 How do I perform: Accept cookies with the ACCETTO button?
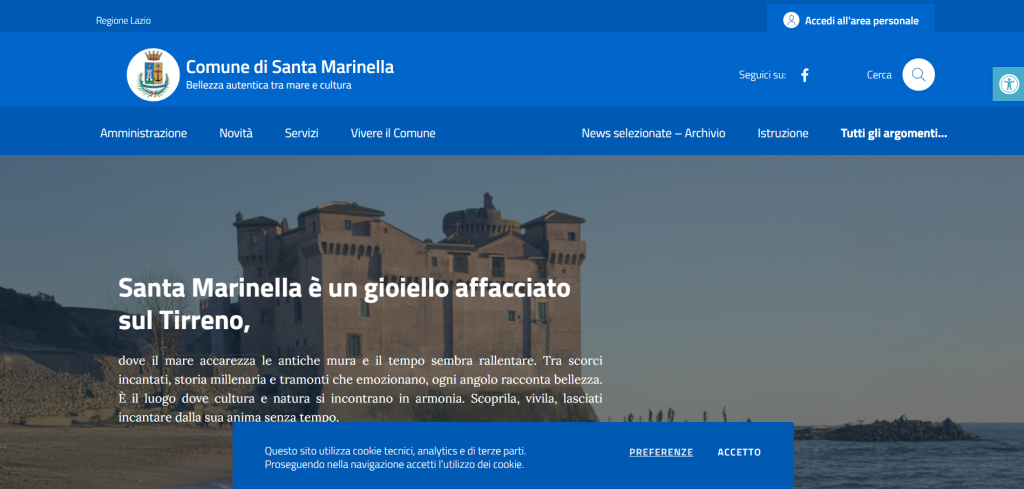pos(739,452)
